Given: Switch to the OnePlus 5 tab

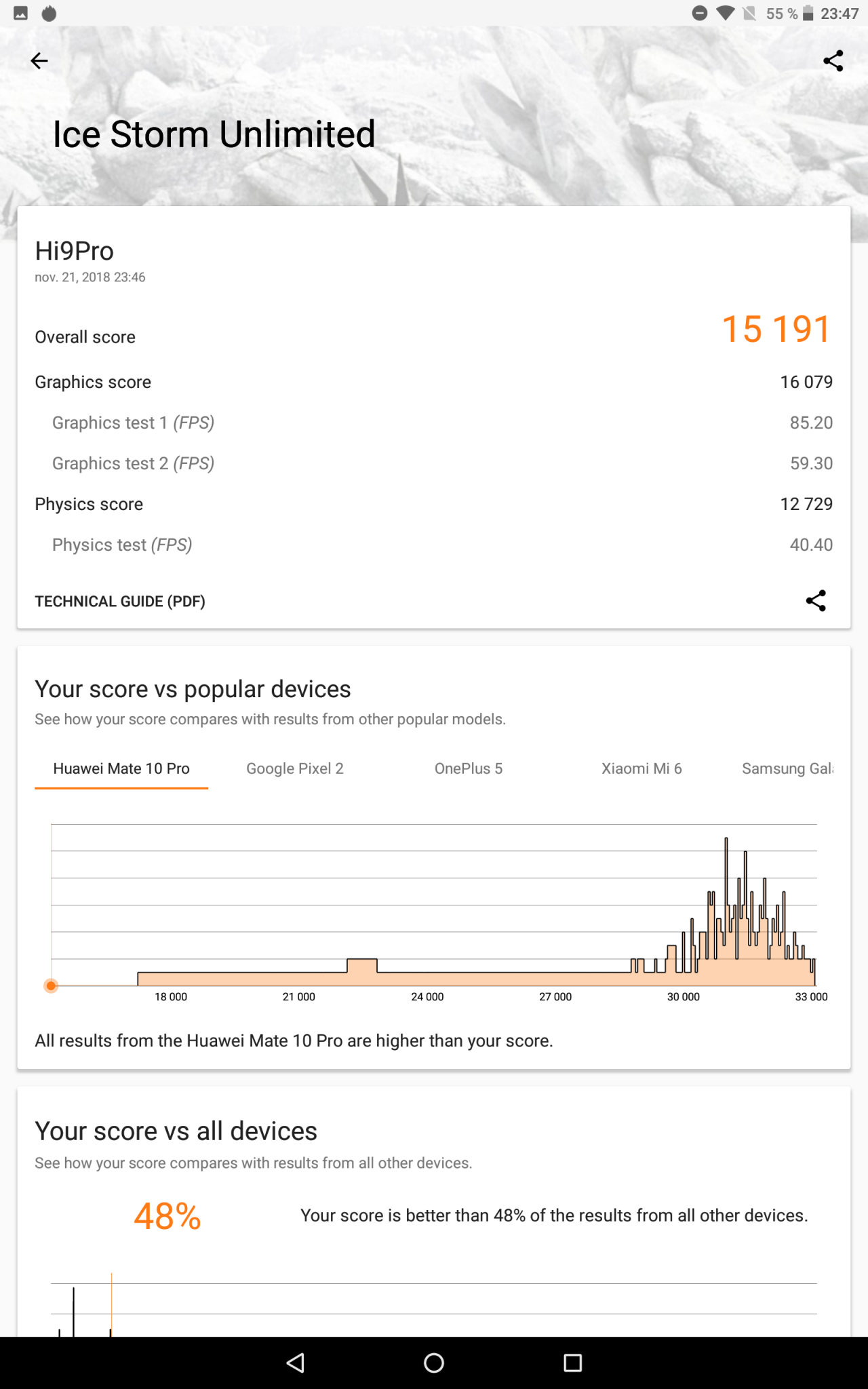Looking at the screenshot, I should point(469,768).
